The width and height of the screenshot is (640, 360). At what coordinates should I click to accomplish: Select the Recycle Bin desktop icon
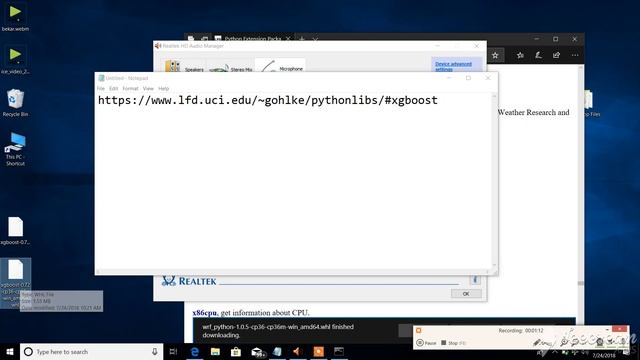coord(15,102)
